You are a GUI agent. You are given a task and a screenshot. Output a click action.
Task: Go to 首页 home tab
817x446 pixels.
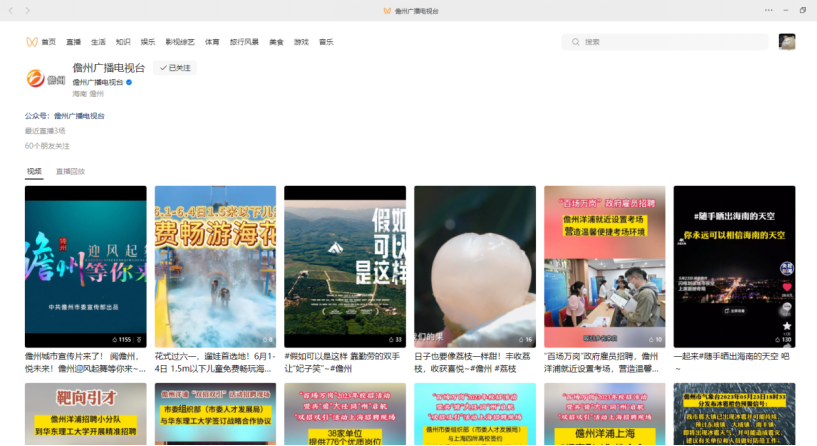click(48, 42)
